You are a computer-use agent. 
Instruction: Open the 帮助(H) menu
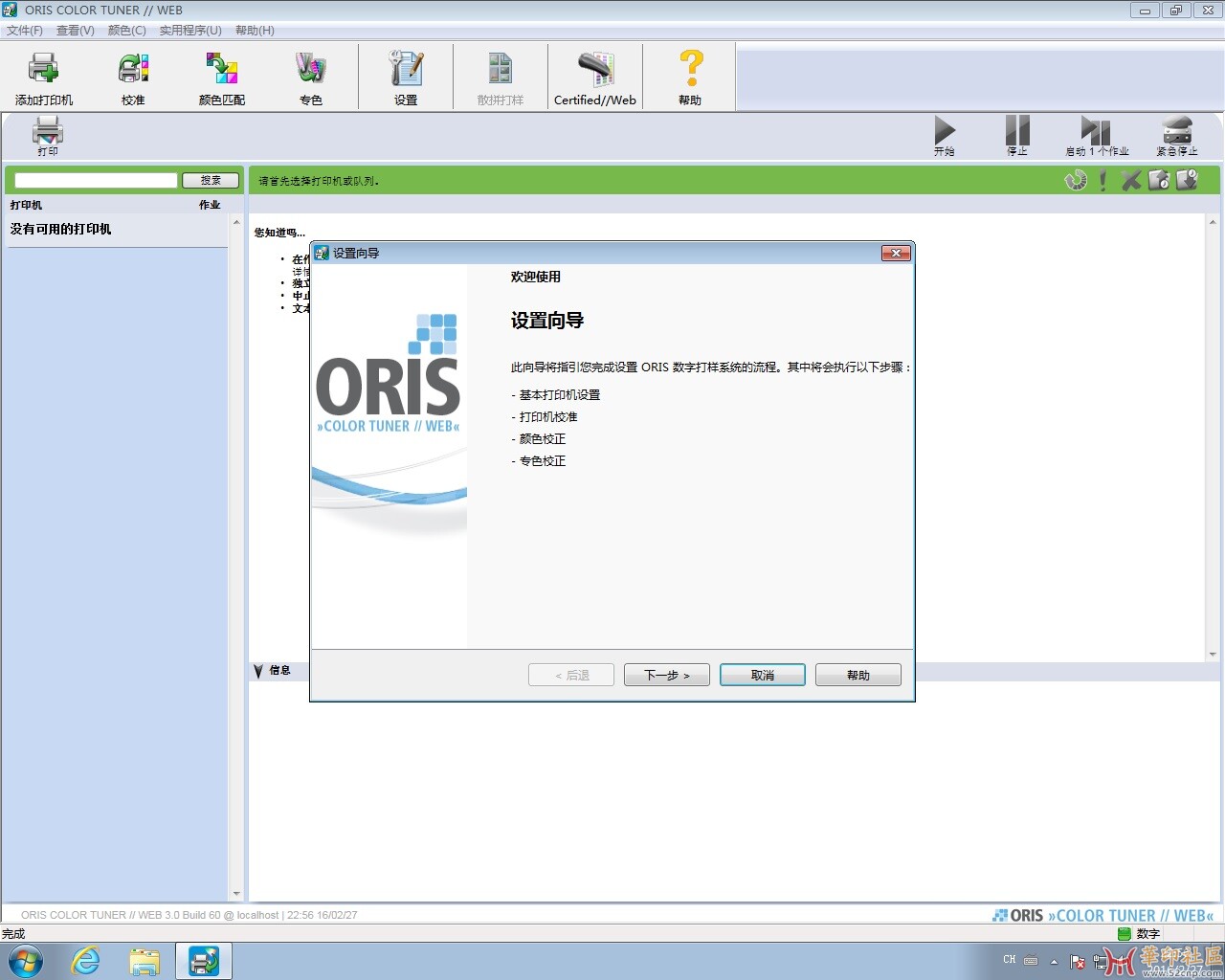click(x=255, y=31)
